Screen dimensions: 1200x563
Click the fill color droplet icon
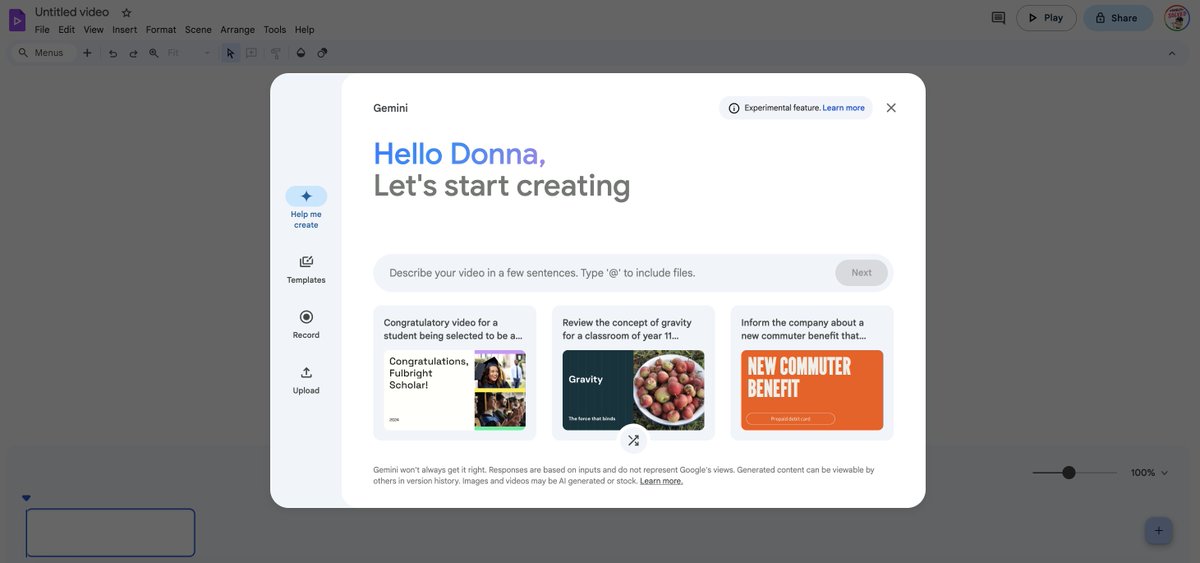coord(301,53)
